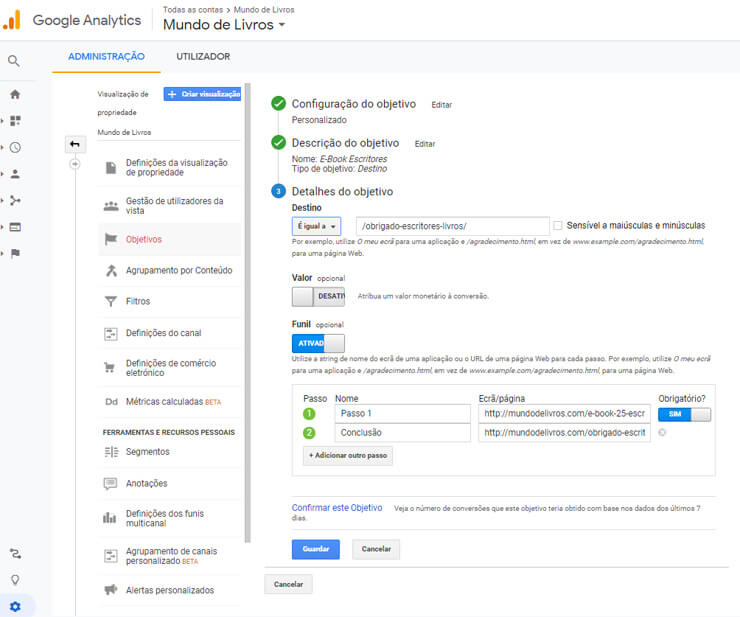Open Admin gear icon
Image resolution: width=740 pixels, height=617 pixels.
click(x=15, y=606)
